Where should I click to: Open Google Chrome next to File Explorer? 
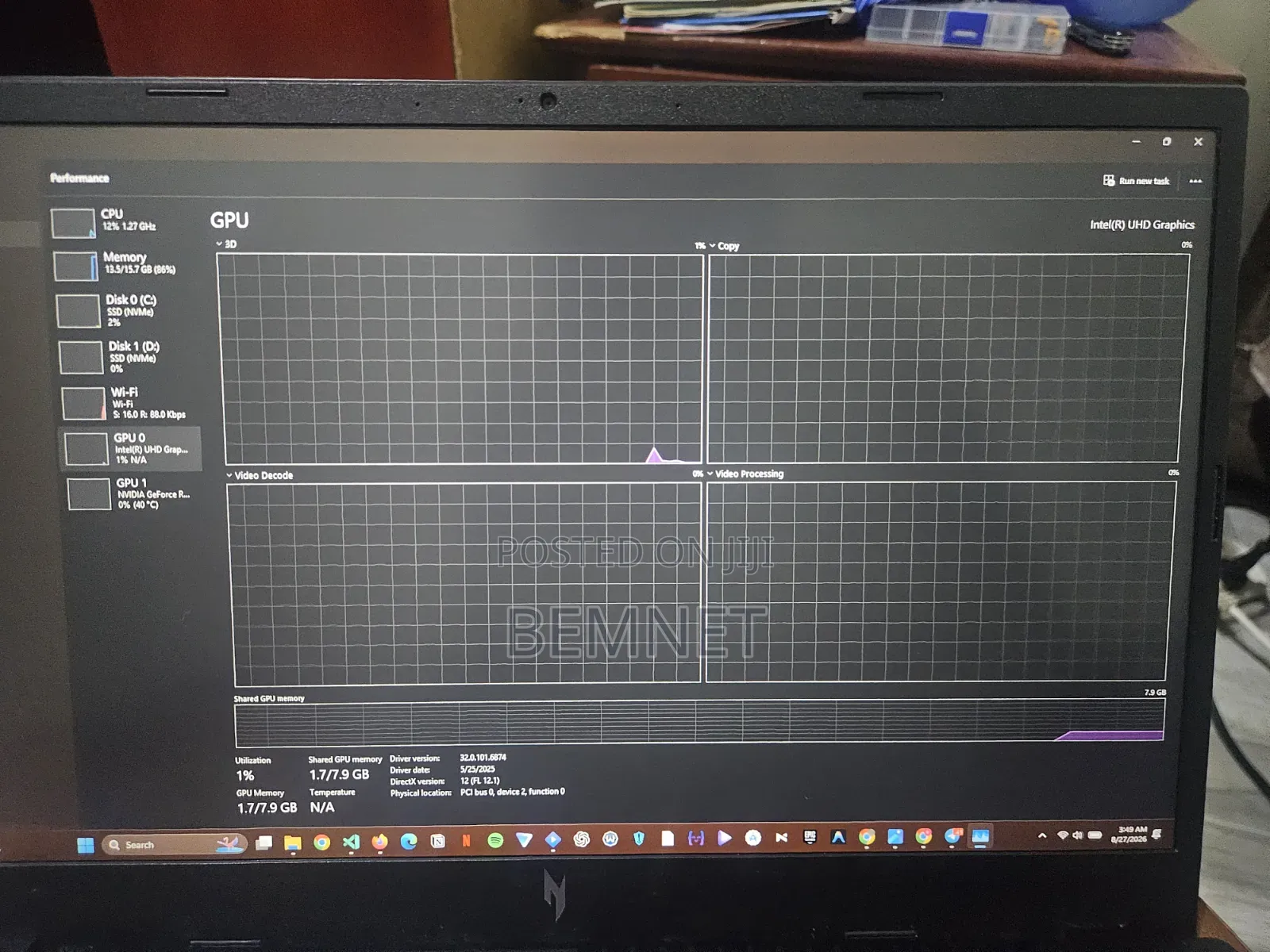click(321, 843)
